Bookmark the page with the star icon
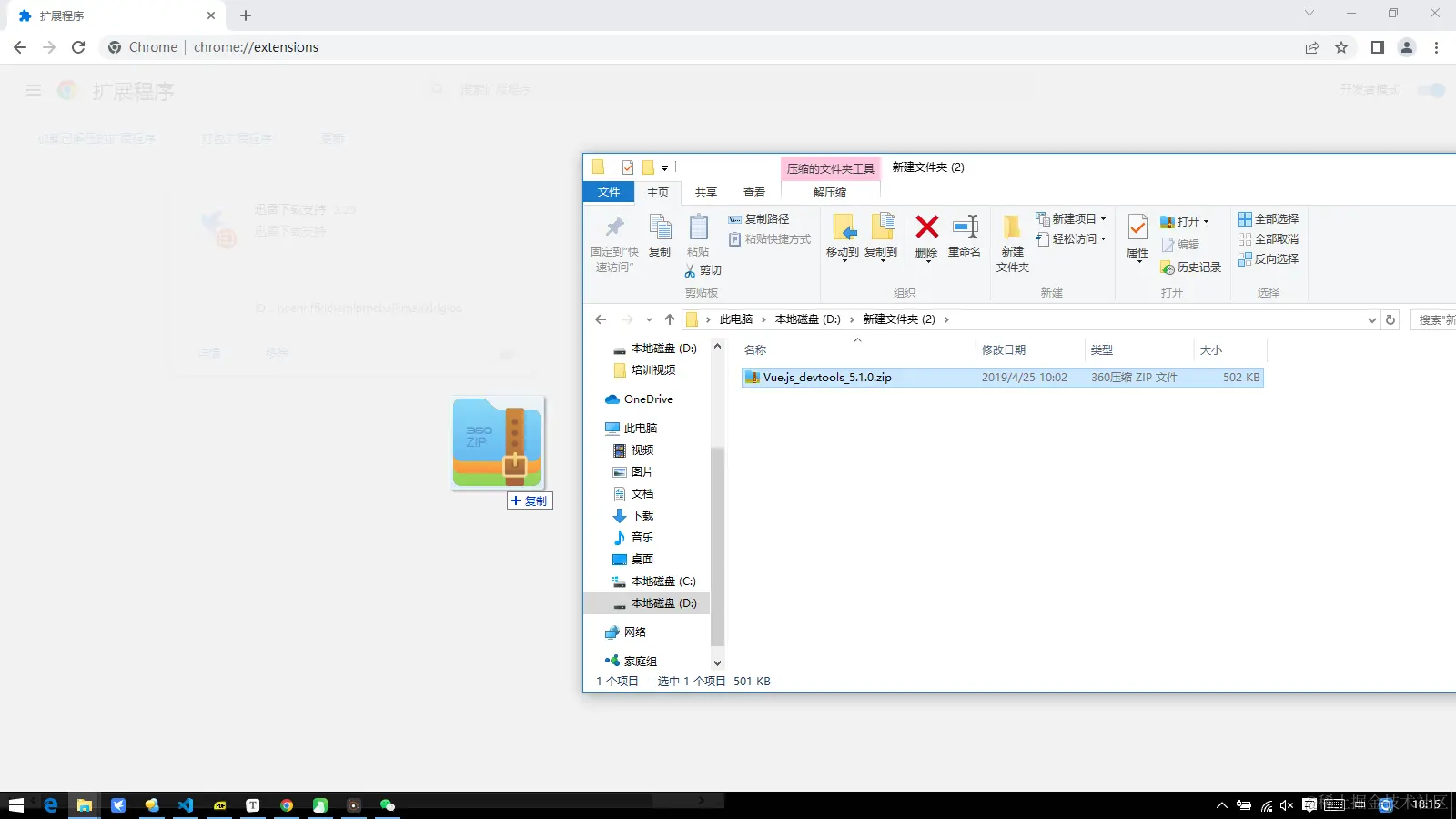 pos(1341,47)
